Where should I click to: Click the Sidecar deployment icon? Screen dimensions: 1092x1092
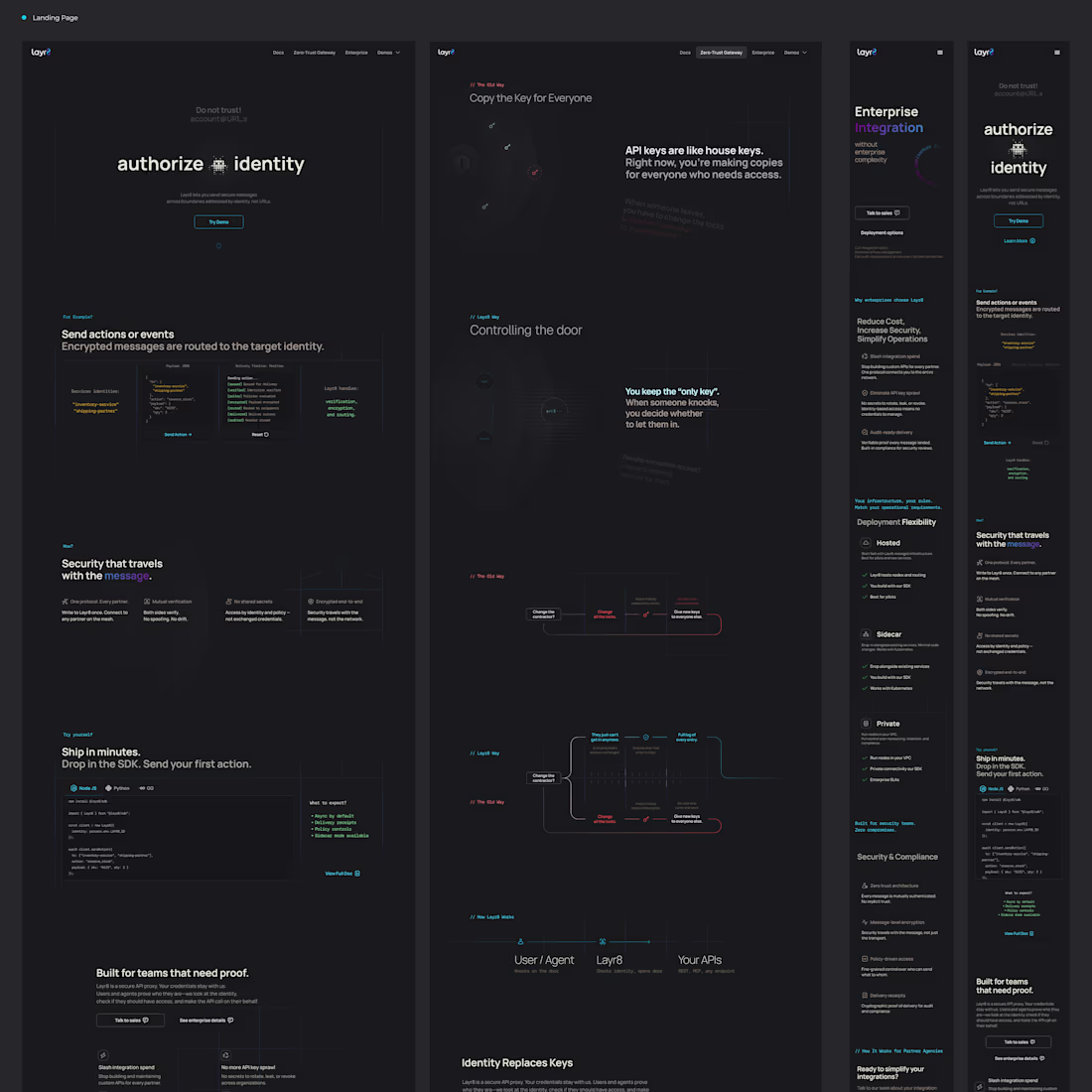tap(866, 633)
